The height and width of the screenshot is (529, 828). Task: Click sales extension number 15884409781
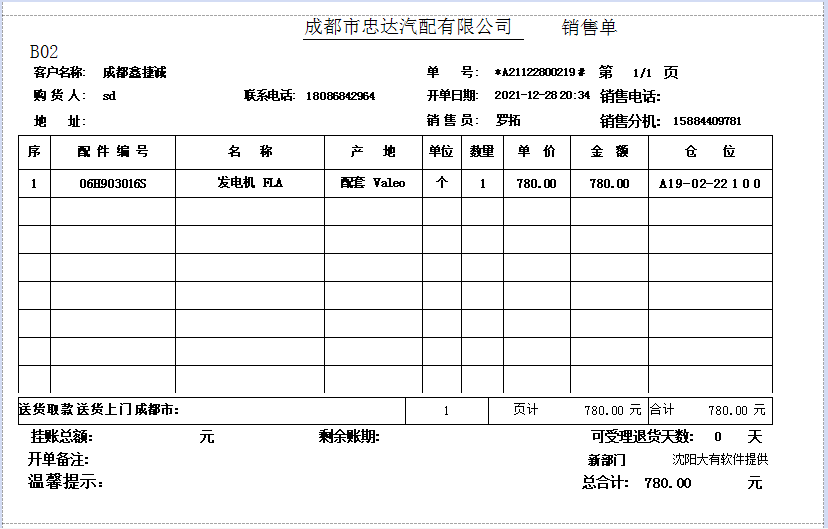click(x=707, y=121)
